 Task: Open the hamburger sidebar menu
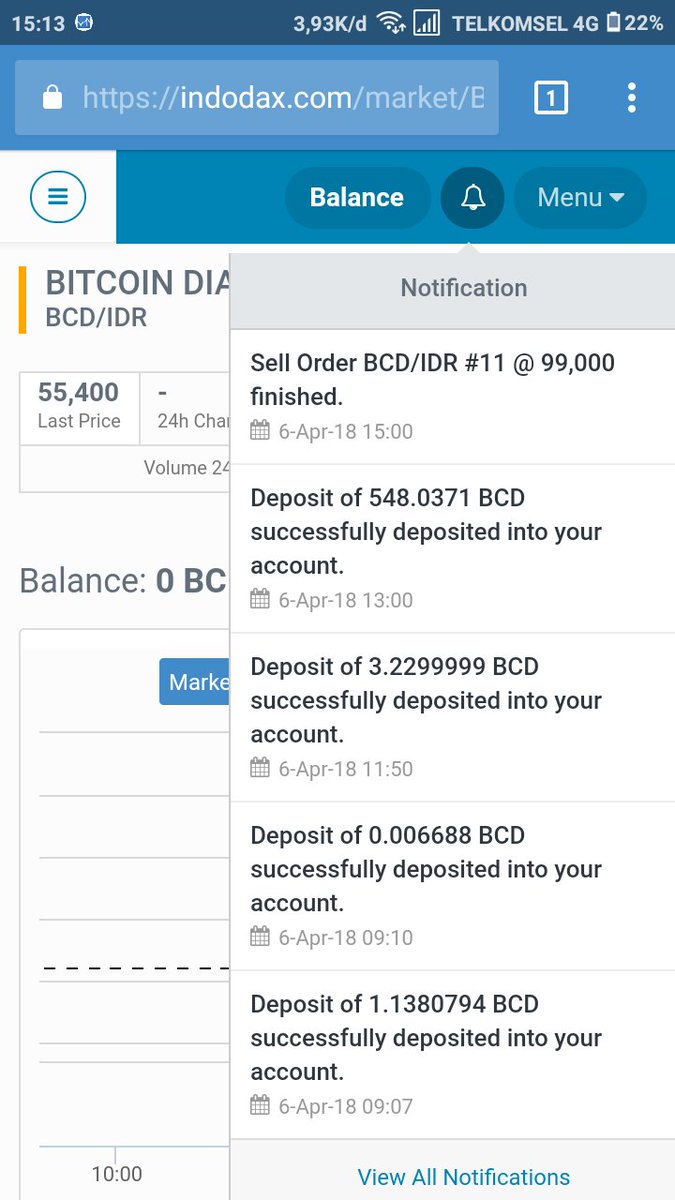[58, 197]
